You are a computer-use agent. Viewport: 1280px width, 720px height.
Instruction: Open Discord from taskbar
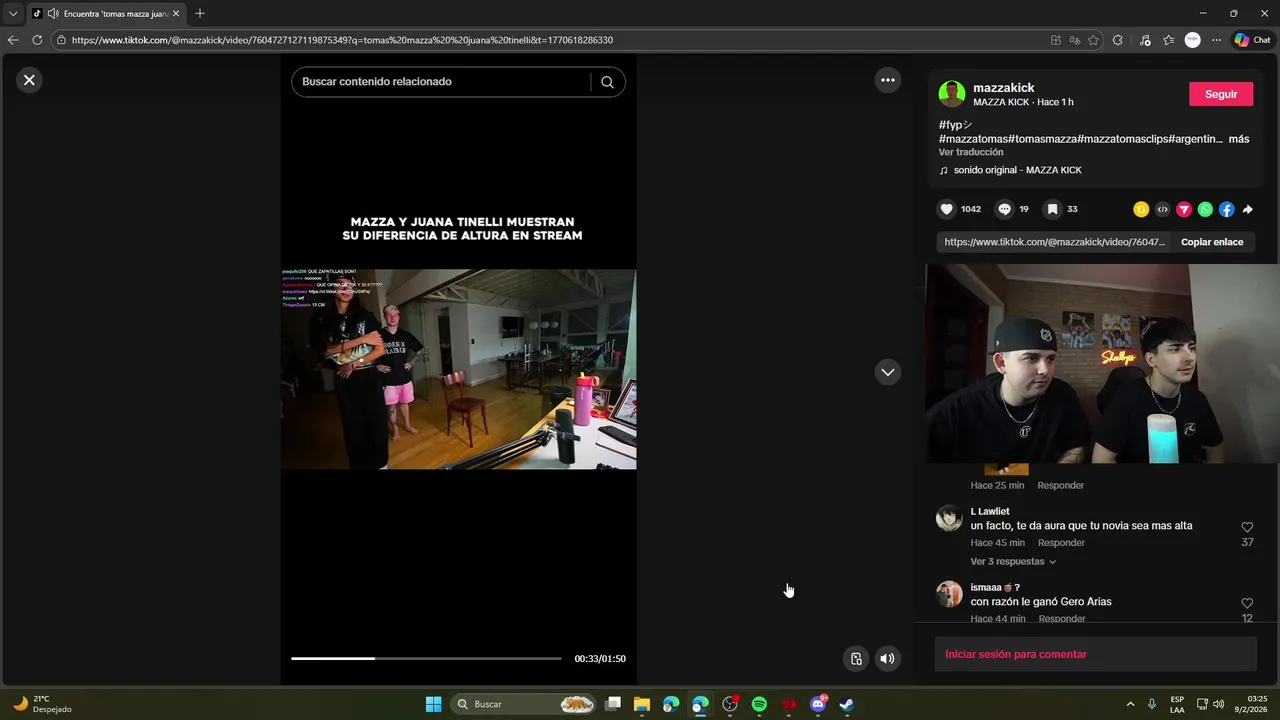818,704
